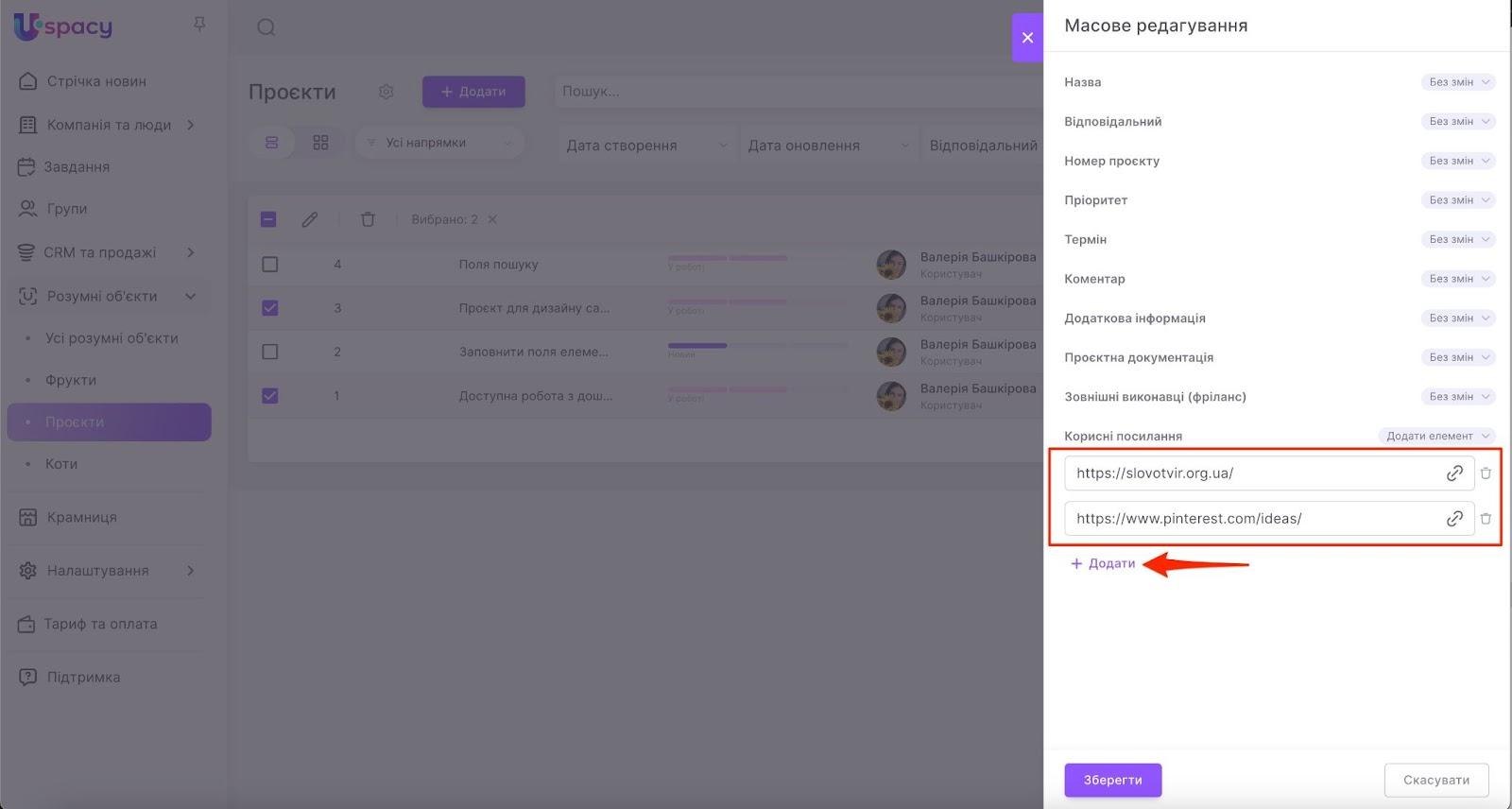Delete the pinterest.com/ideas link entry
This screenshot has height=809, width=1512.
(x=1486, y=519)
